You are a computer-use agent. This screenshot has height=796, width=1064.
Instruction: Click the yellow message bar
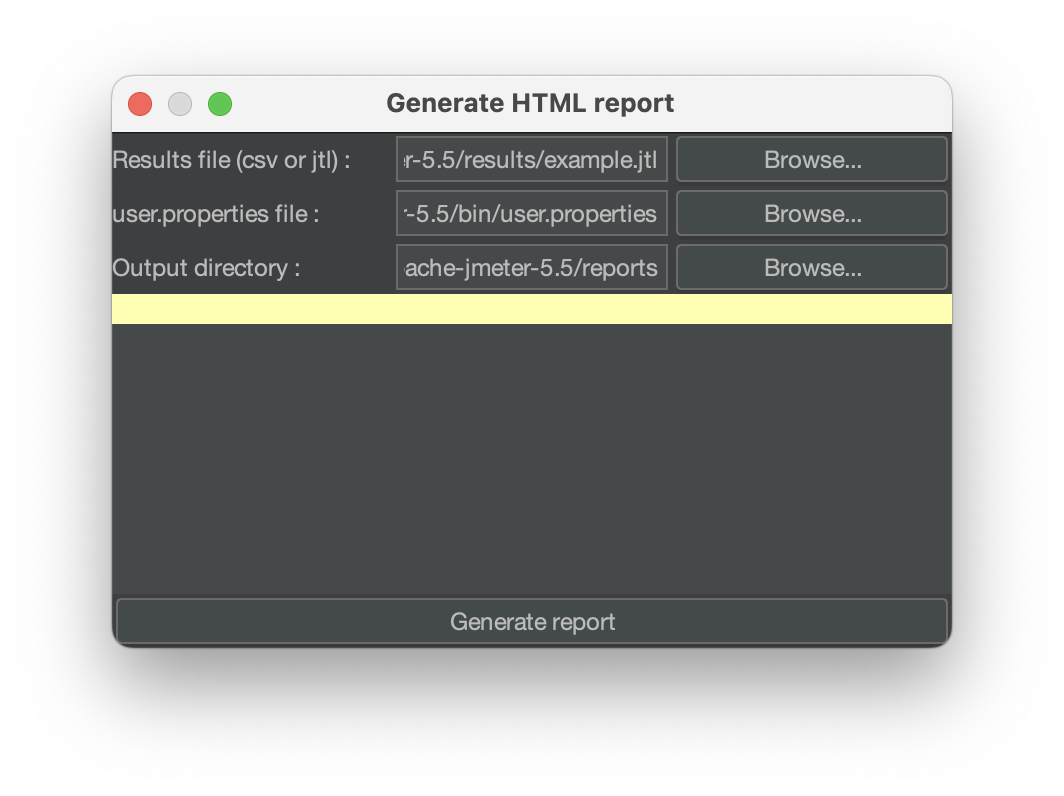[x=531, y=309]
